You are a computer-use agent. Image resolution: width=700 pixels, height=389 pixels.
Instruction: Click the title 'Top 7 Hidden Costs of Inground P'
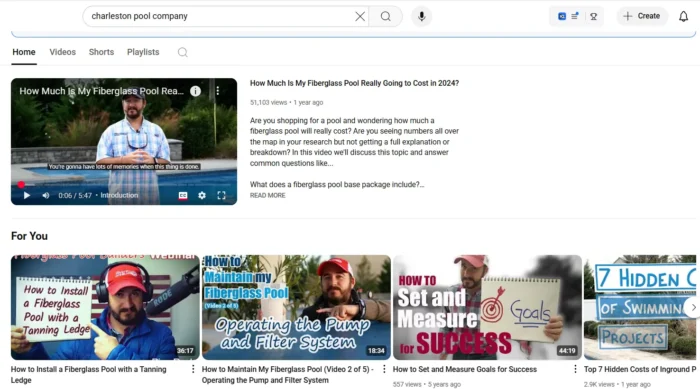click(640, 369)
